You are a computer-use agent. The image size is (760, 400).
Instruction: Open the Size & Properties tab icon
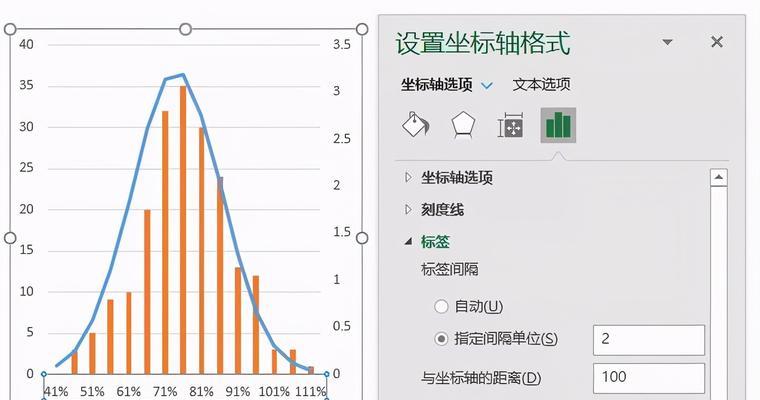pyautogui.click(x=510, y=125)
